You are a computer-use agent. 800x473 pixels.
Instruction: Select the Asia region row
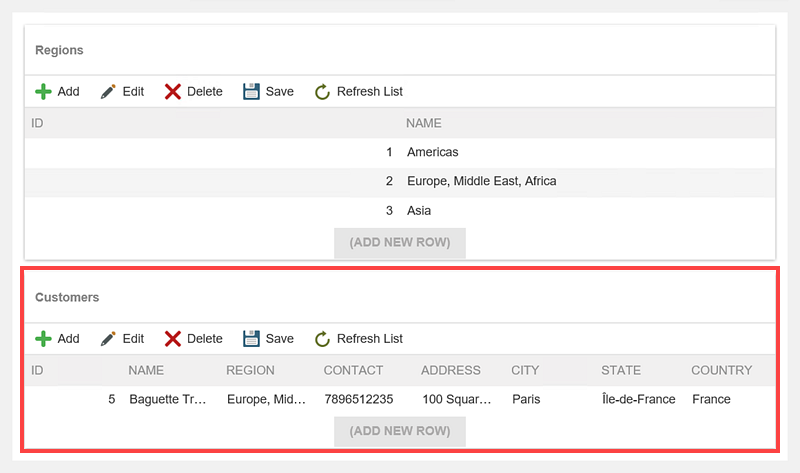[419, 211]
